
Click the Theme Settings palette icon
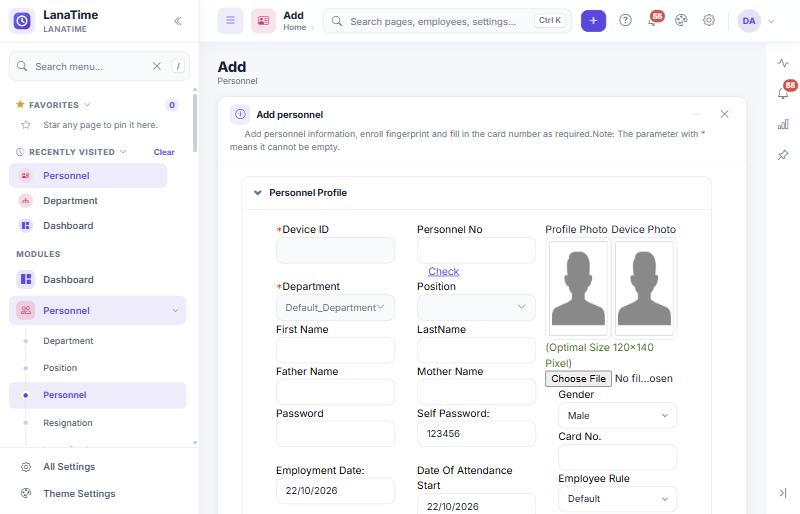point(26,494)
